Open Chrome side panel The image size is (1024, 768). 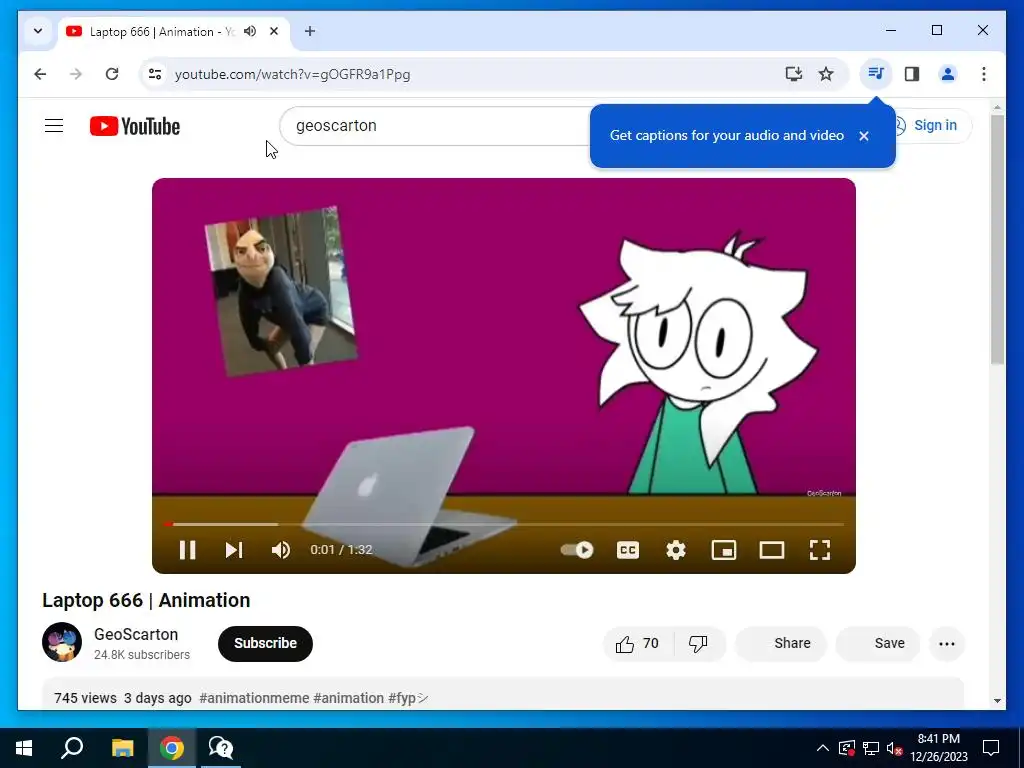[x=912, y=74]
